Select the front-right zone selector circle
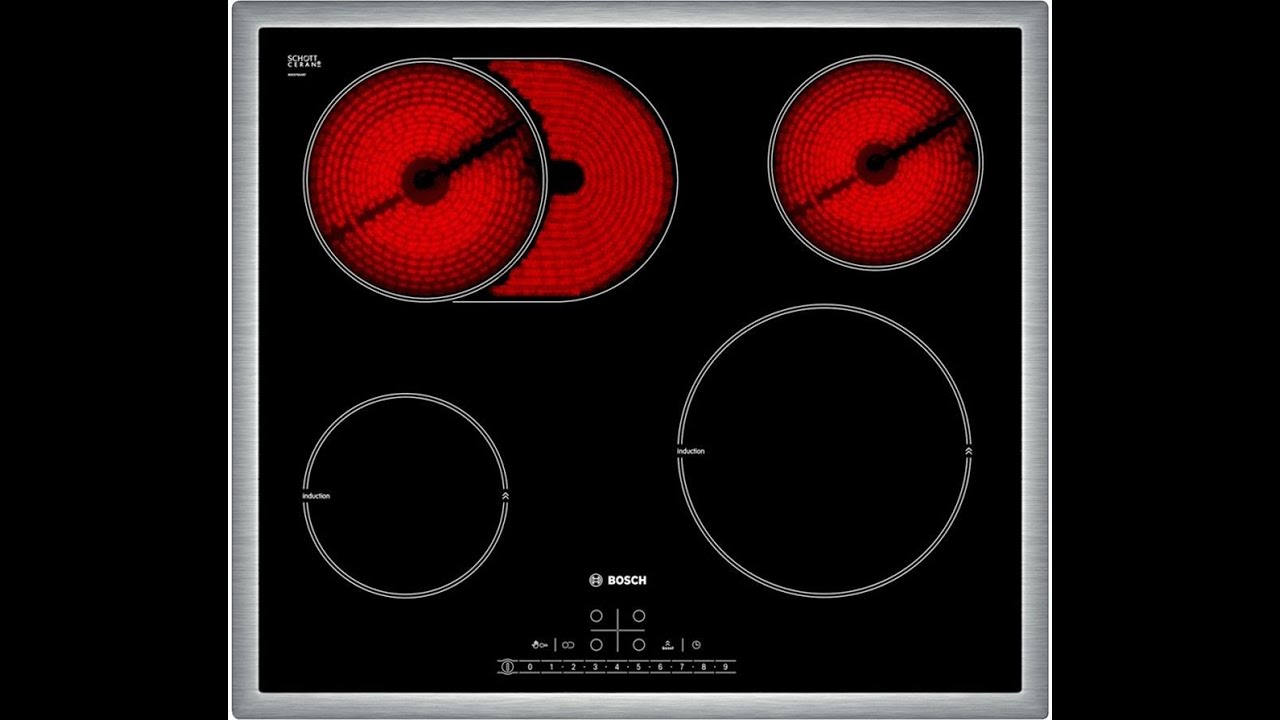This screenshot has width=1280, height=720. coord(639,645)
